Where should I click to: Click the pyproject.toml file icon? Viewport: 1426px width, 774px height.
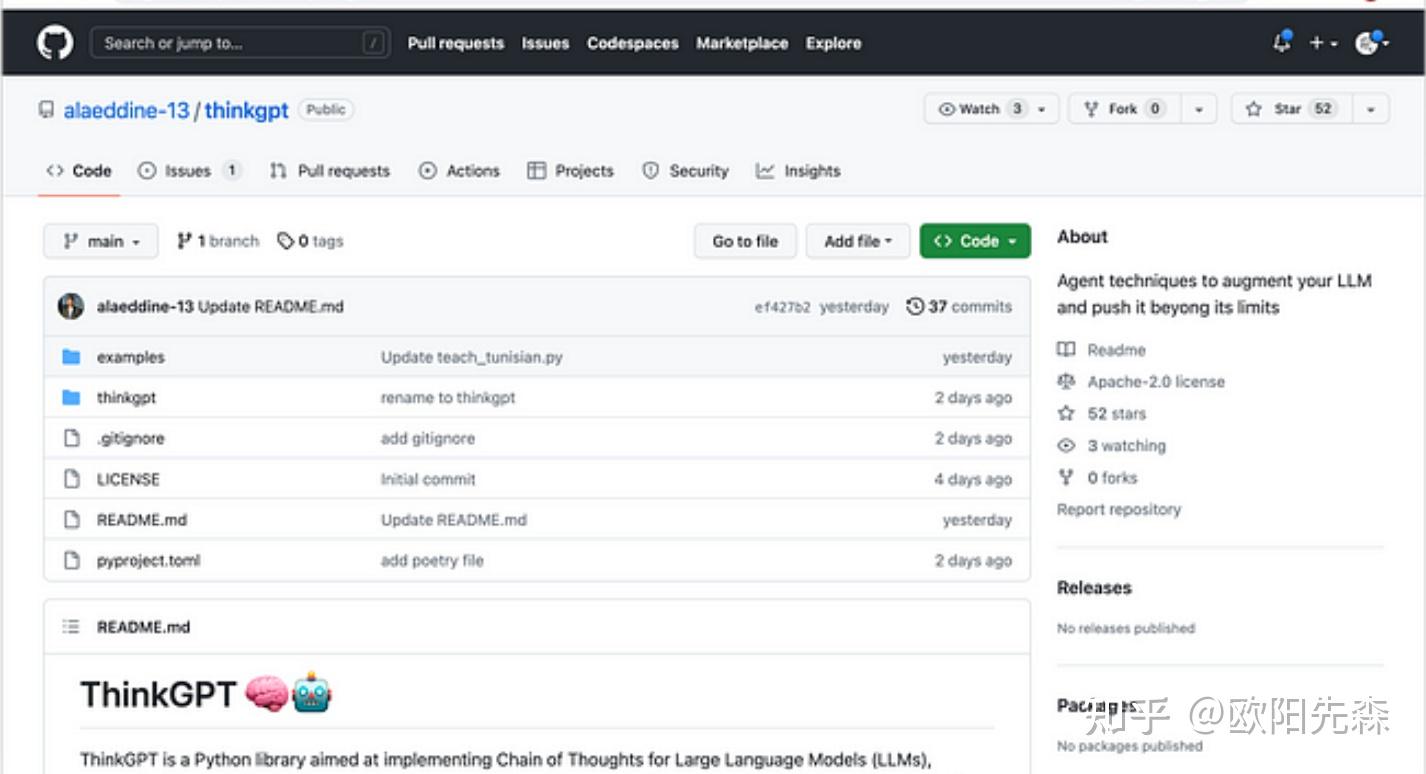(x=71, y=560)
